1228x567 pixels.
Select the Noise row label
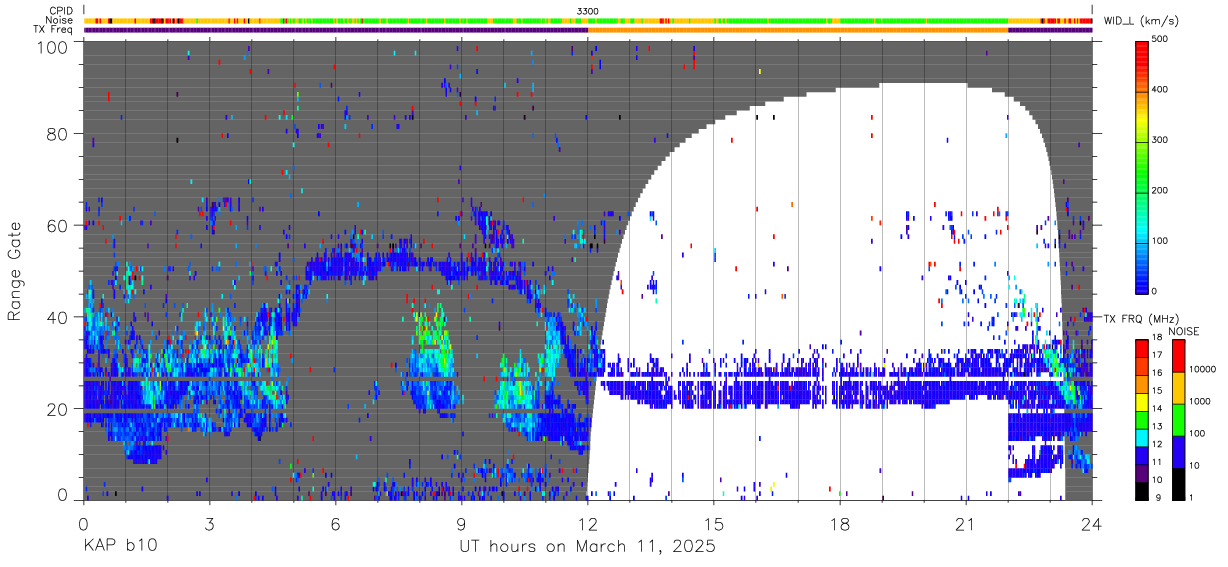point(59,20)
